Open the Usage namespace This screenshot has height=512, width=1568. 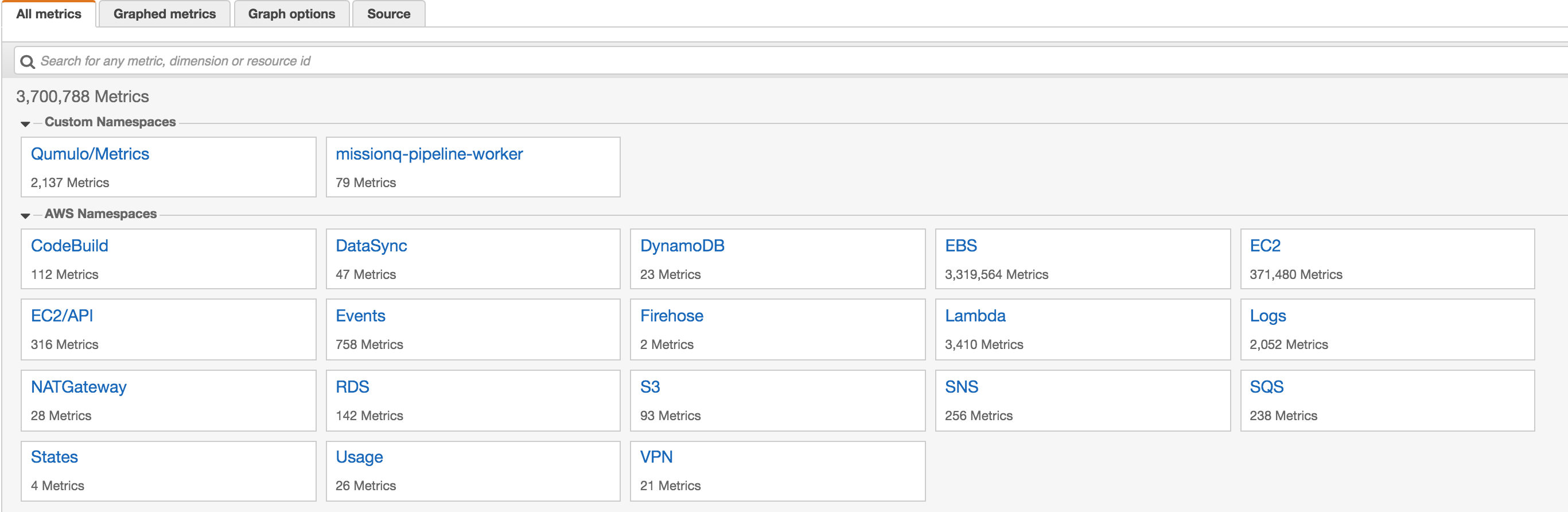[359, 457]
